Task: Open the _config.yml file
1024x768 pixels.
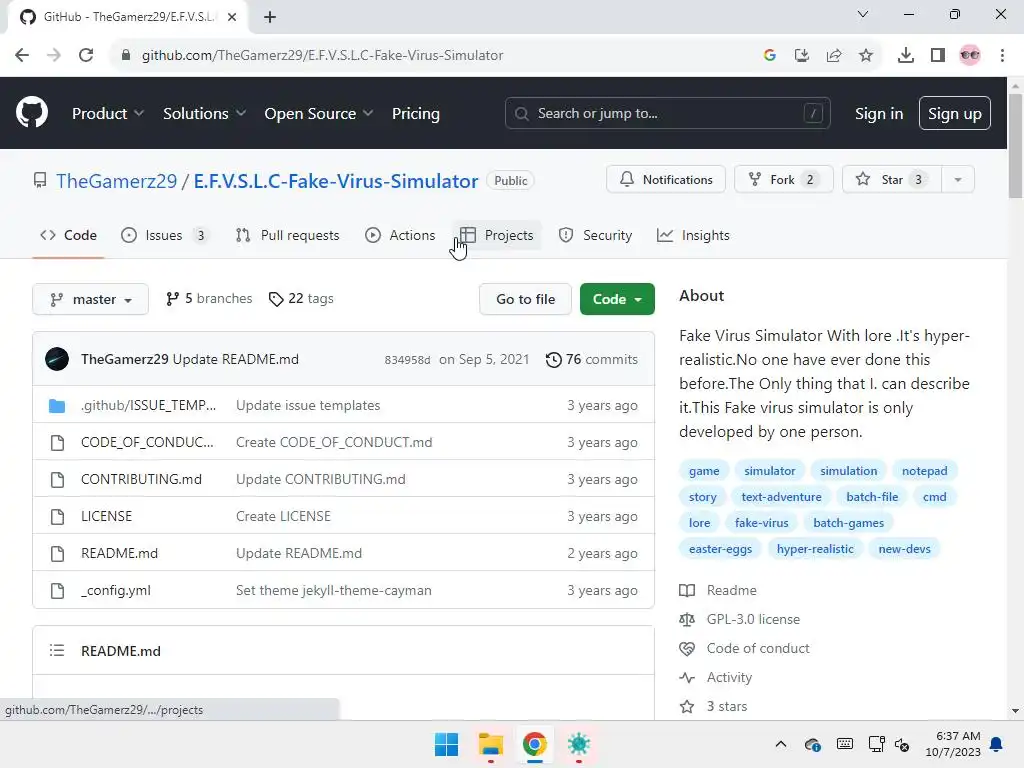Action: (x=116, y=590)
